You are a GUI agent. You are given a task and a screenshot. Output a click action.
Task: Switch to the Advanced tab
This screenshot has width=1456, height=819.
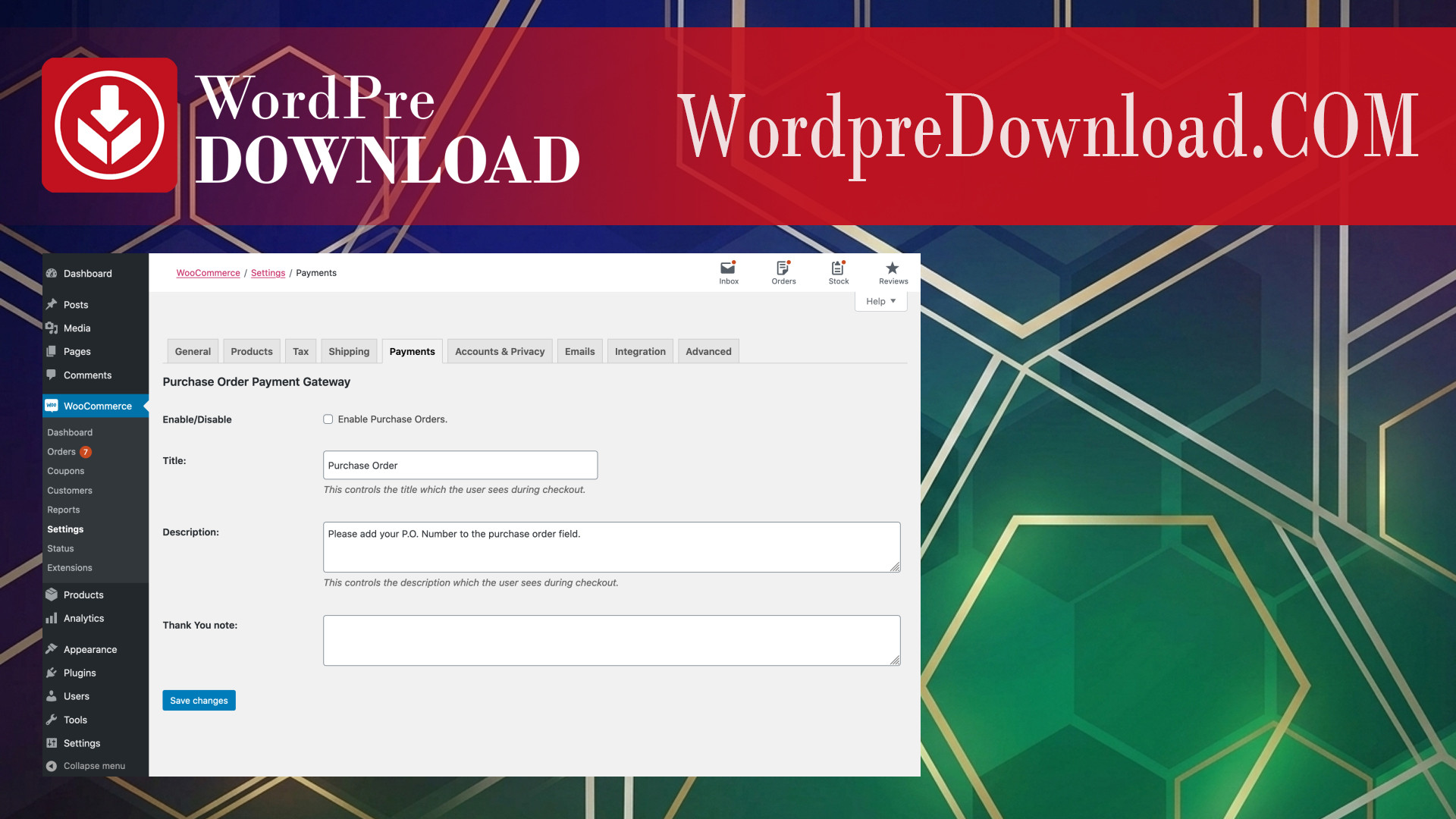point(708,351)
